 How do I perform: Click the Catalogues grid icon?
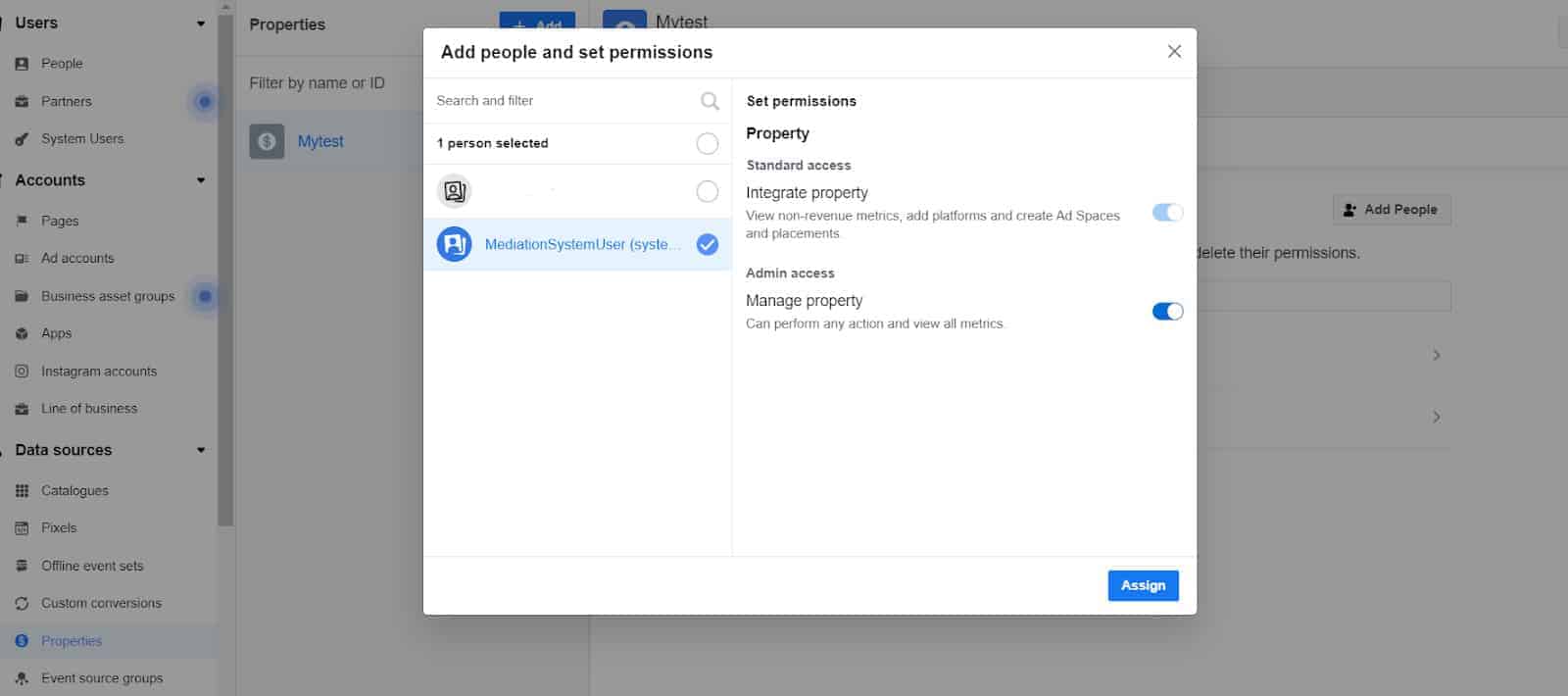[22, 491]
